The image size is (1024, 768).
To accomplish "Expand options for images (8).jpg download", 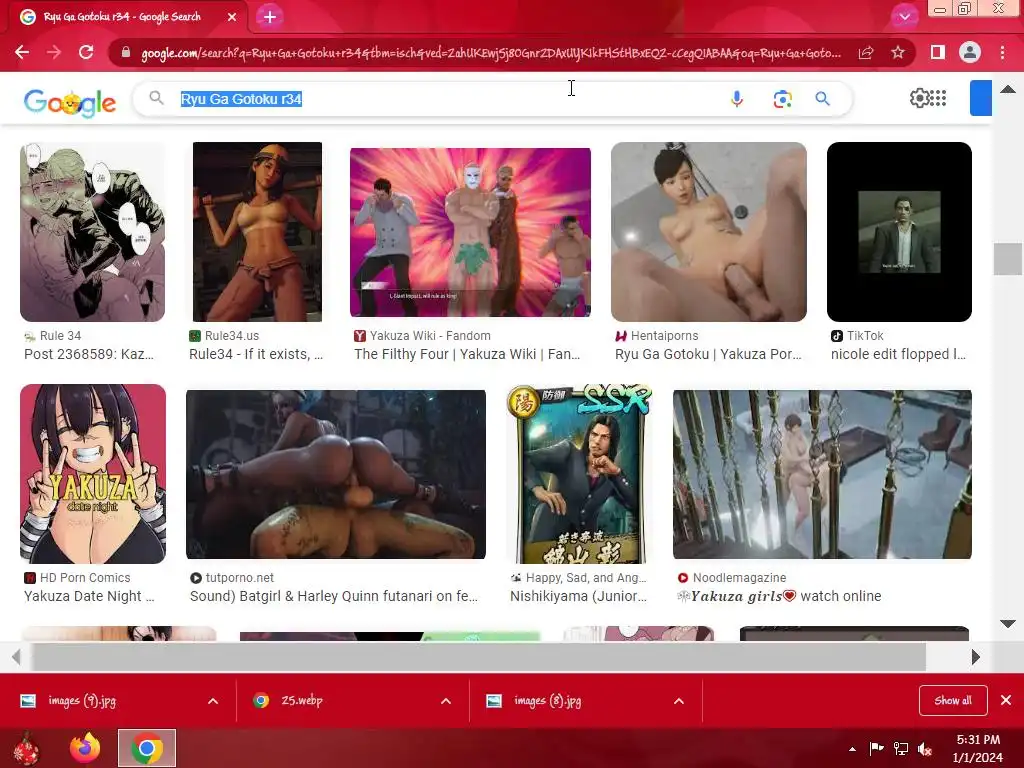I will [x=679, y=701].
